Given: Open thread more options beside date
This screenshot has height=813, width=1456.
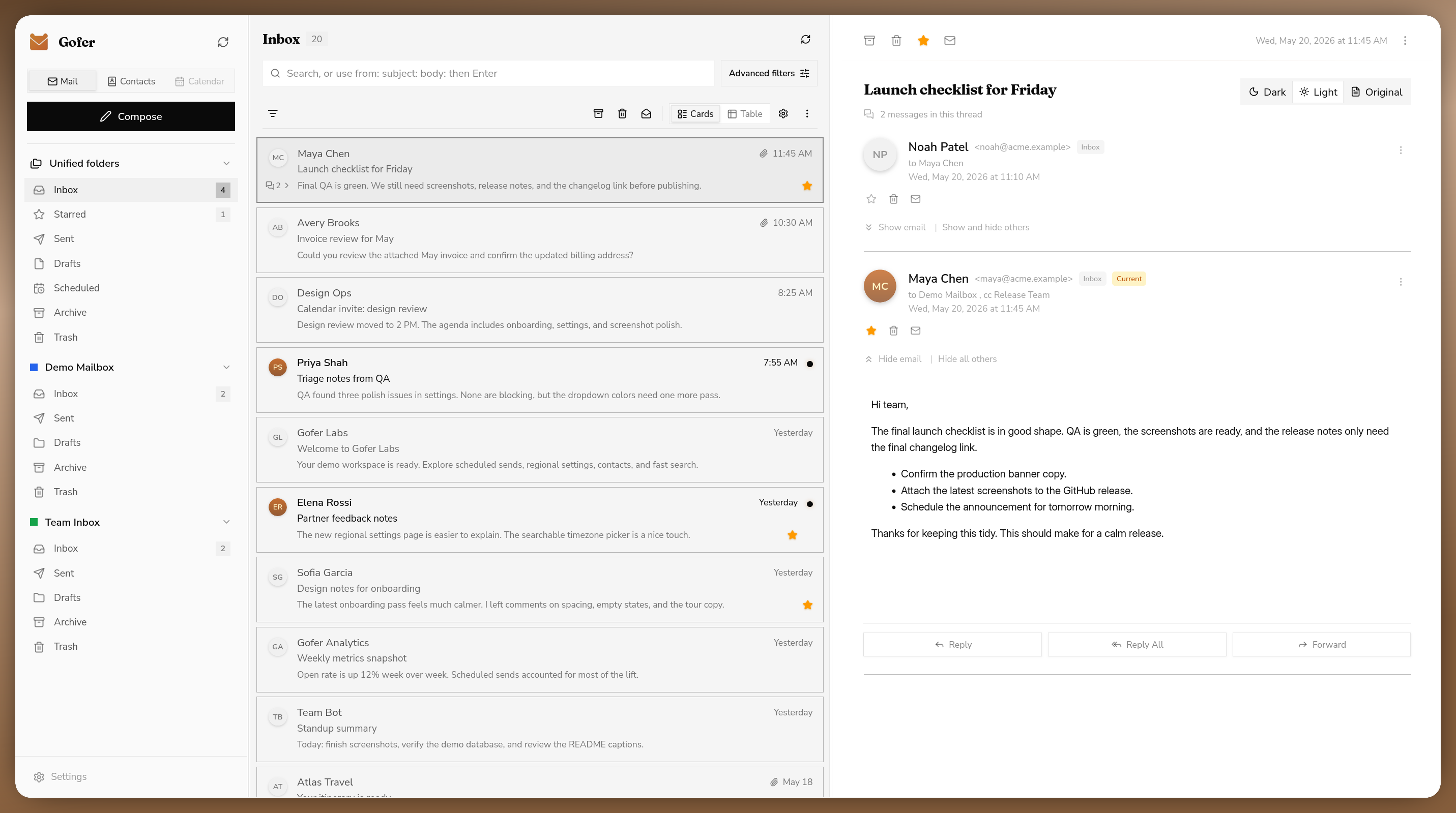Looking at the screenshot, I should [x=1405, y=41].
